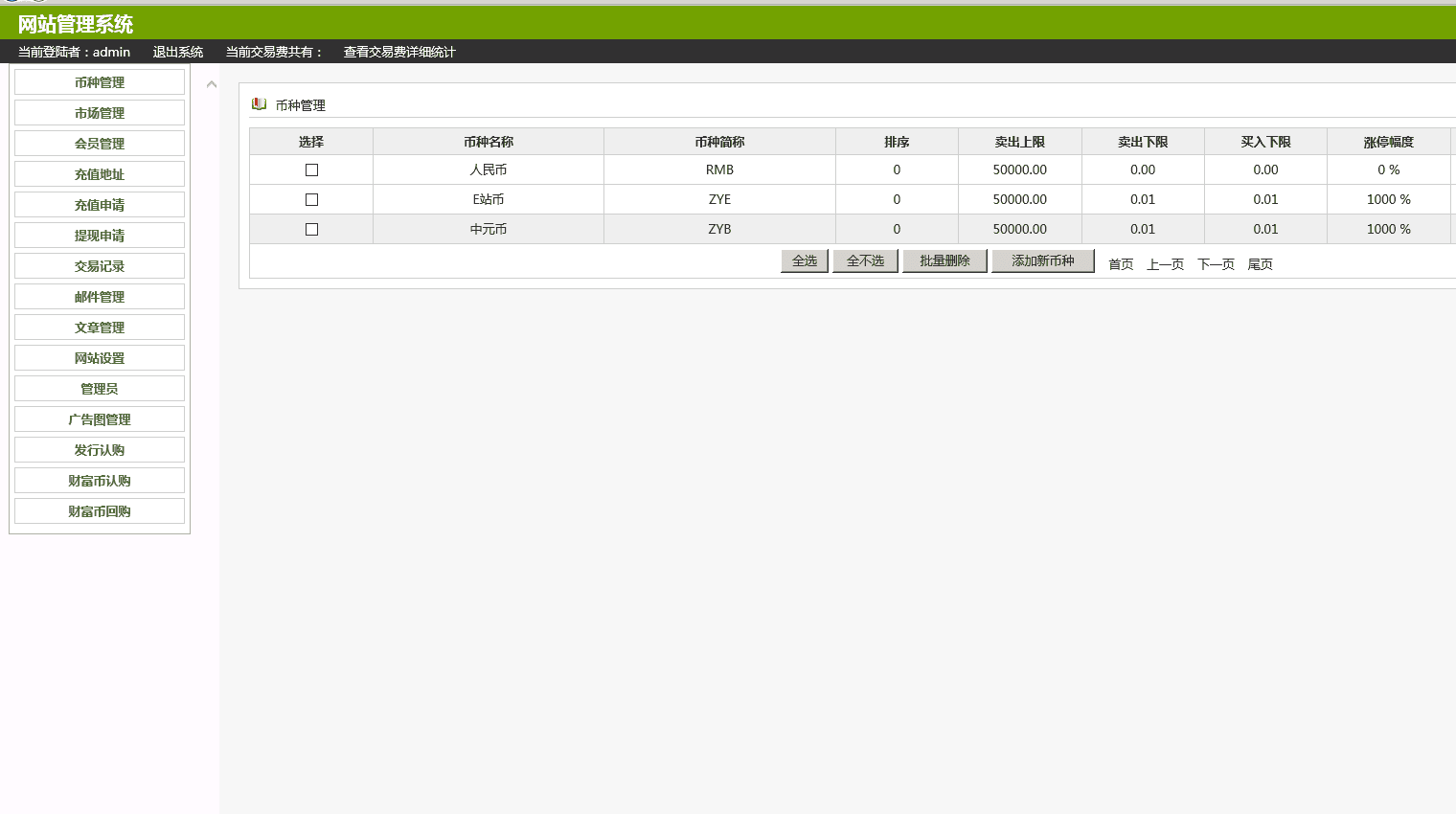Open 网站设置 from the sidebar
Screen dimensions: 1456x814
coord(100,358)
